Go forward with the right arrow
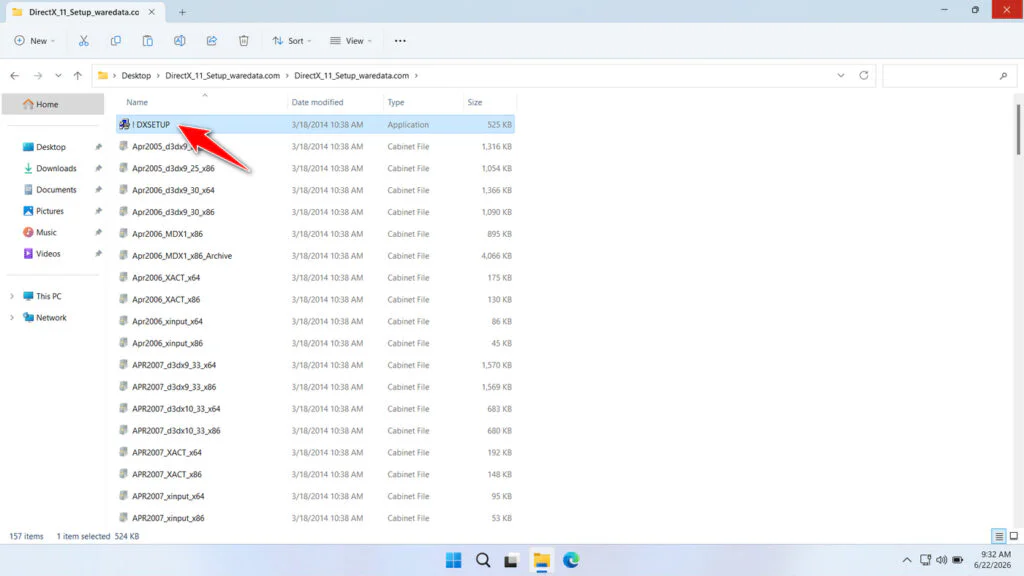Viewport: 1024px width, 576px height. (38, 76)
